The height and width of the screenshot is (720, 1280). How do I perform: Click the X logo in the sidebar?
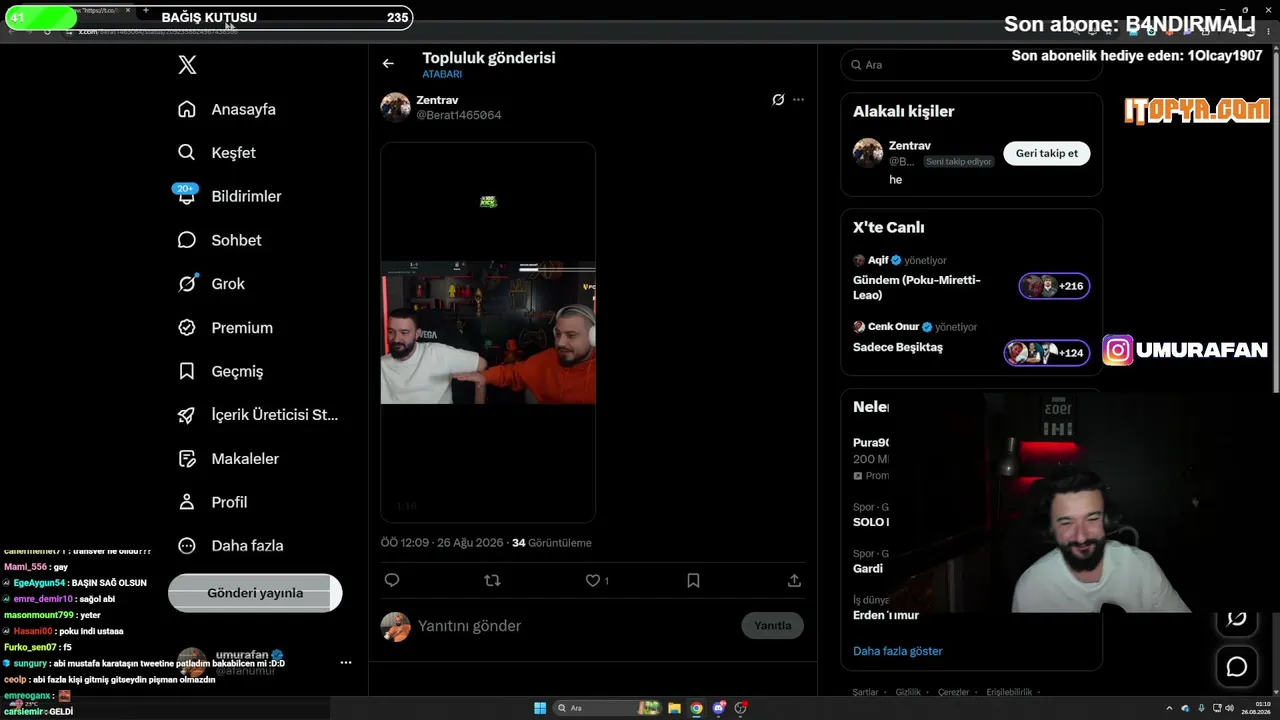[187, 65]
